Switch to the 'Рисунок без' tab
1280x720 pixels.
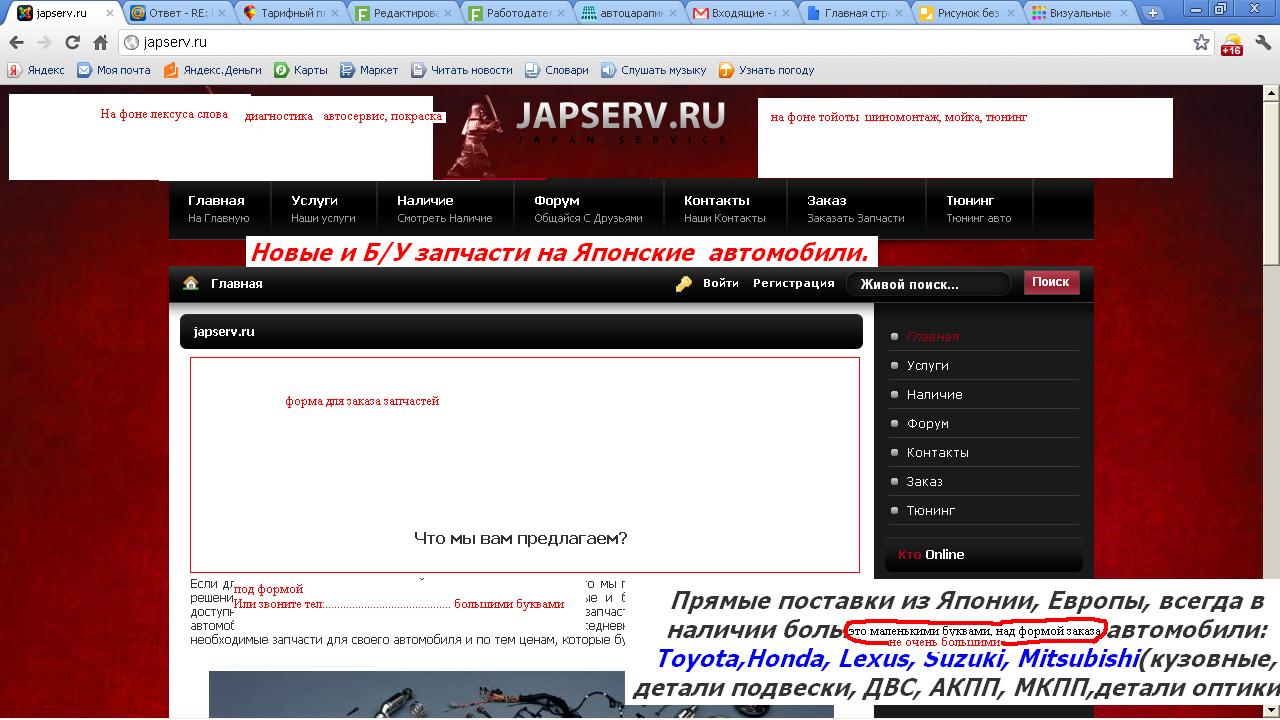coord(970,14)
